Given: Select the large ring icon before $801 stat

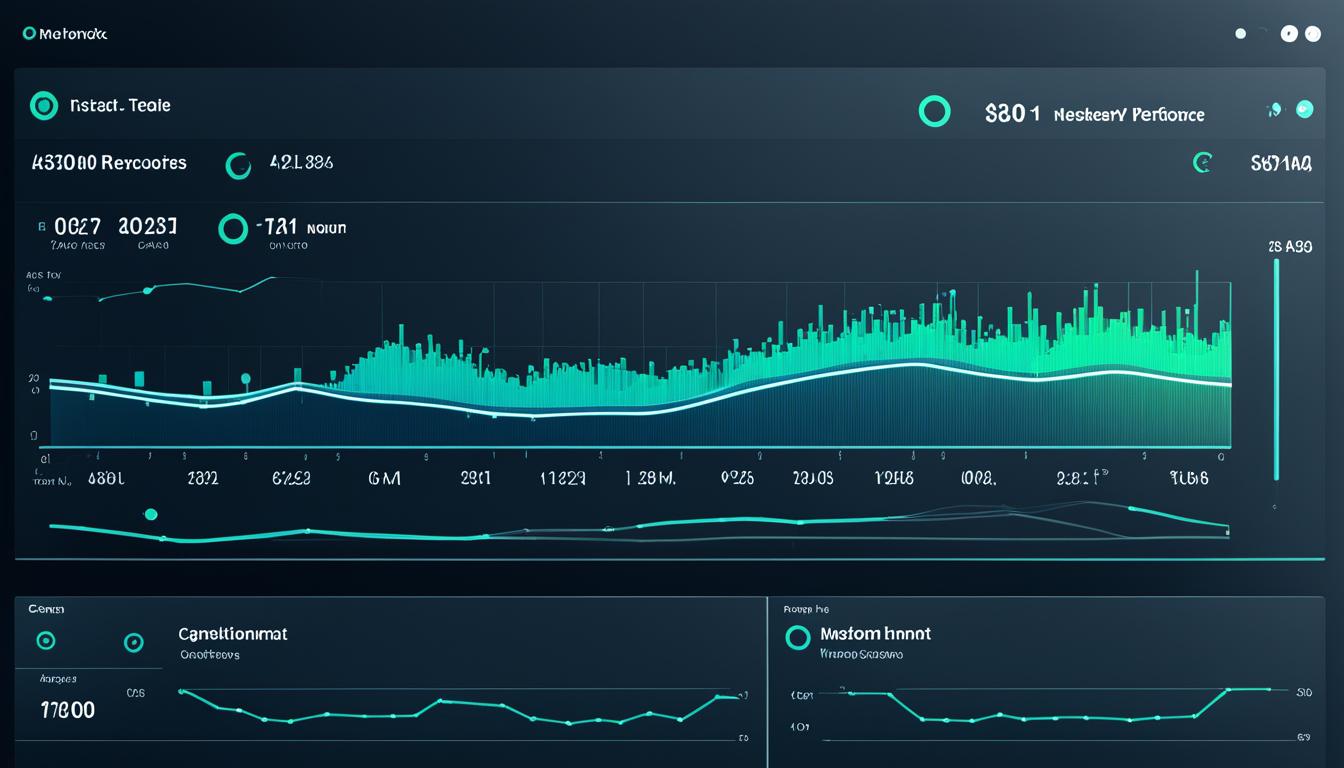Looking at the screenshot, I should click(x=935, y=111).
